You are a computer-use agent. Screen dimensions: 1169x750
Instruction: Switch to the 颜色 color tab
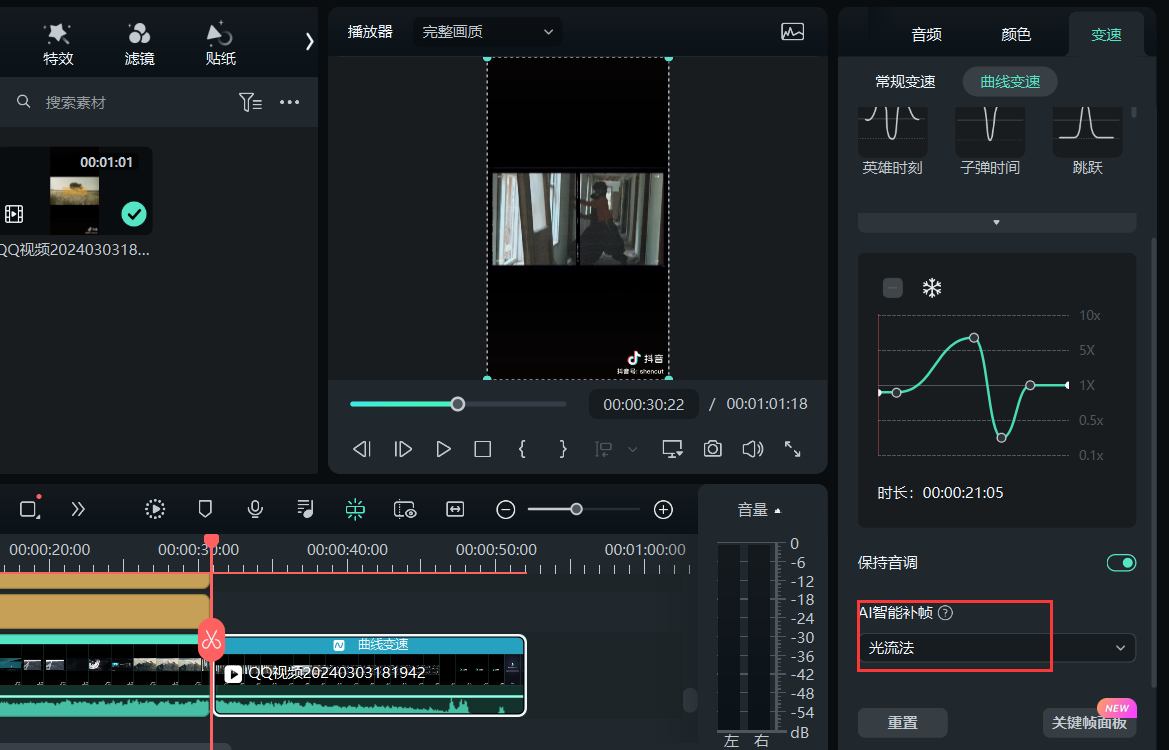point(1014,33)
